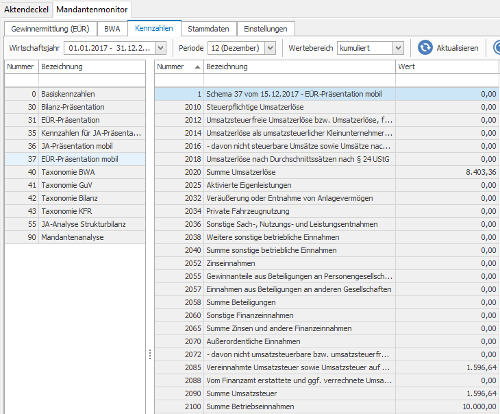This screenshot has height=414, width=500.
Task: Click row 2012 Umsatzsteuerfreie Umsatzerlöse
Action: [x=327, y=120]
